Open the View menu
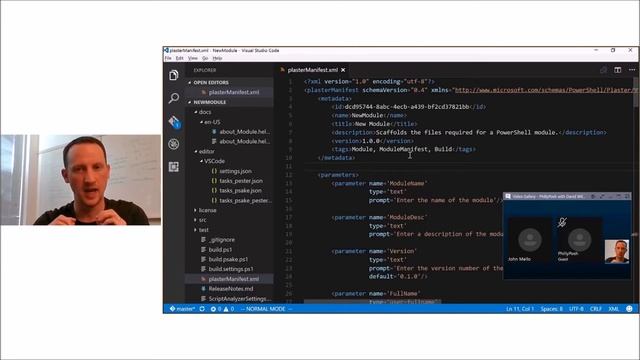The height and width of the screenshot is (360, 640). 193,58
